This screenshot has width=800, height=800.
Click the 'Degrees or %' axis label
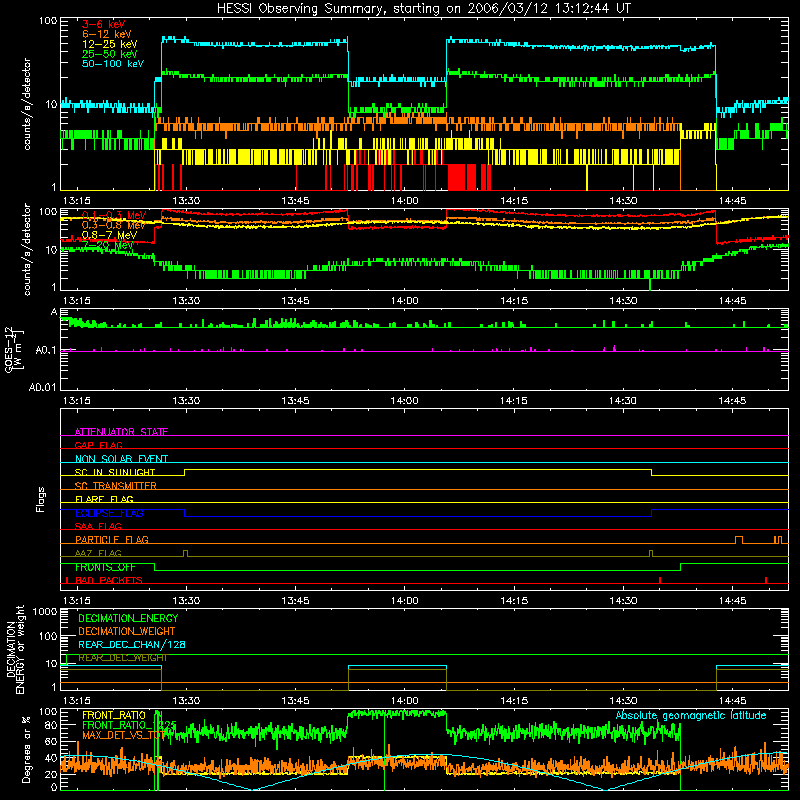click(26, 749)
